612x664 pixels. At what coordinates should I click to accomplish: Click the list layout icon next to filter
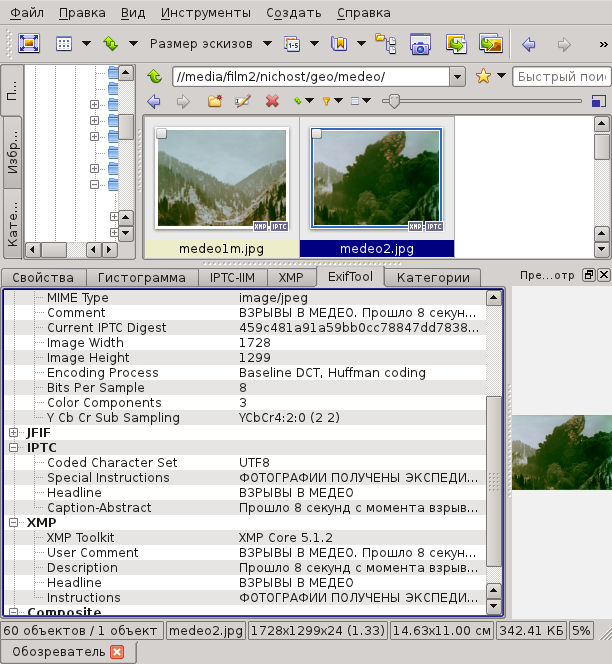(x=355, y=101)
